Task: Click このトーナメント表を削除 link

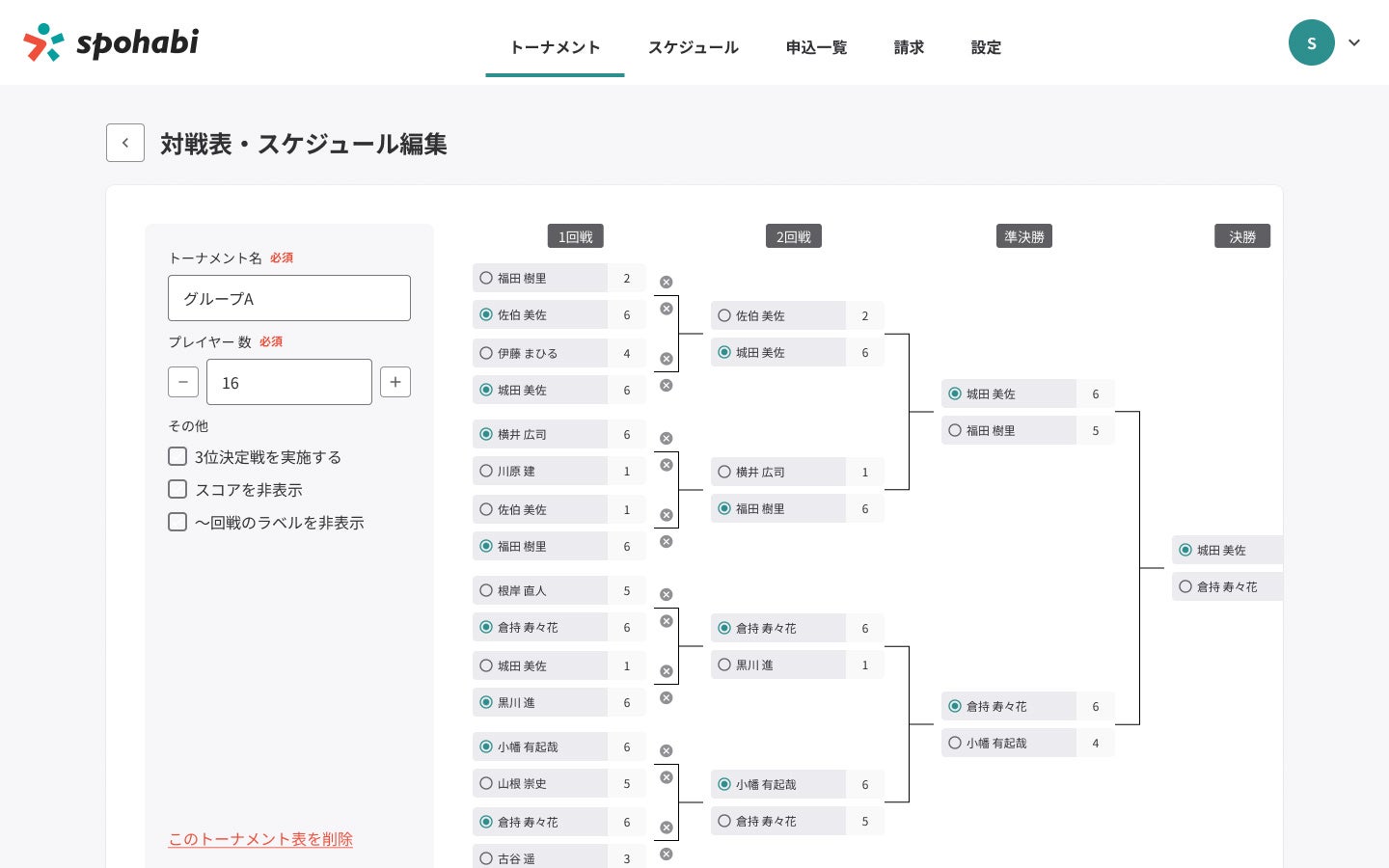Action: coord(260,839)
